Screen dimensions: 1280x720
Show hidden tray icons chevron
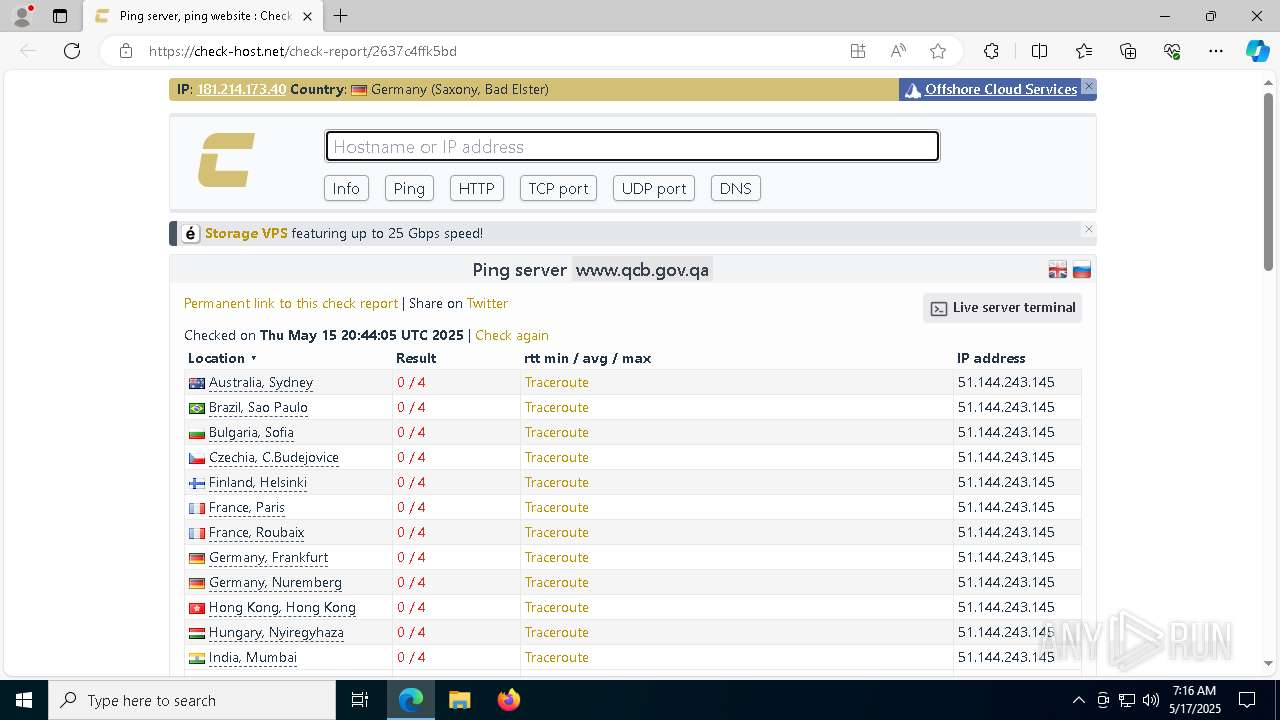pos(1078,700)
